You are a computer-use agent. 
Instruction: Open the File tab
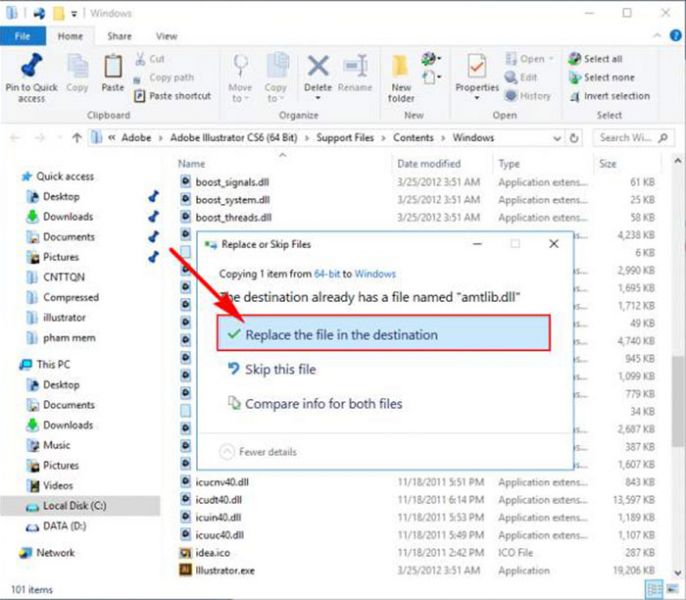pos(23,36)
